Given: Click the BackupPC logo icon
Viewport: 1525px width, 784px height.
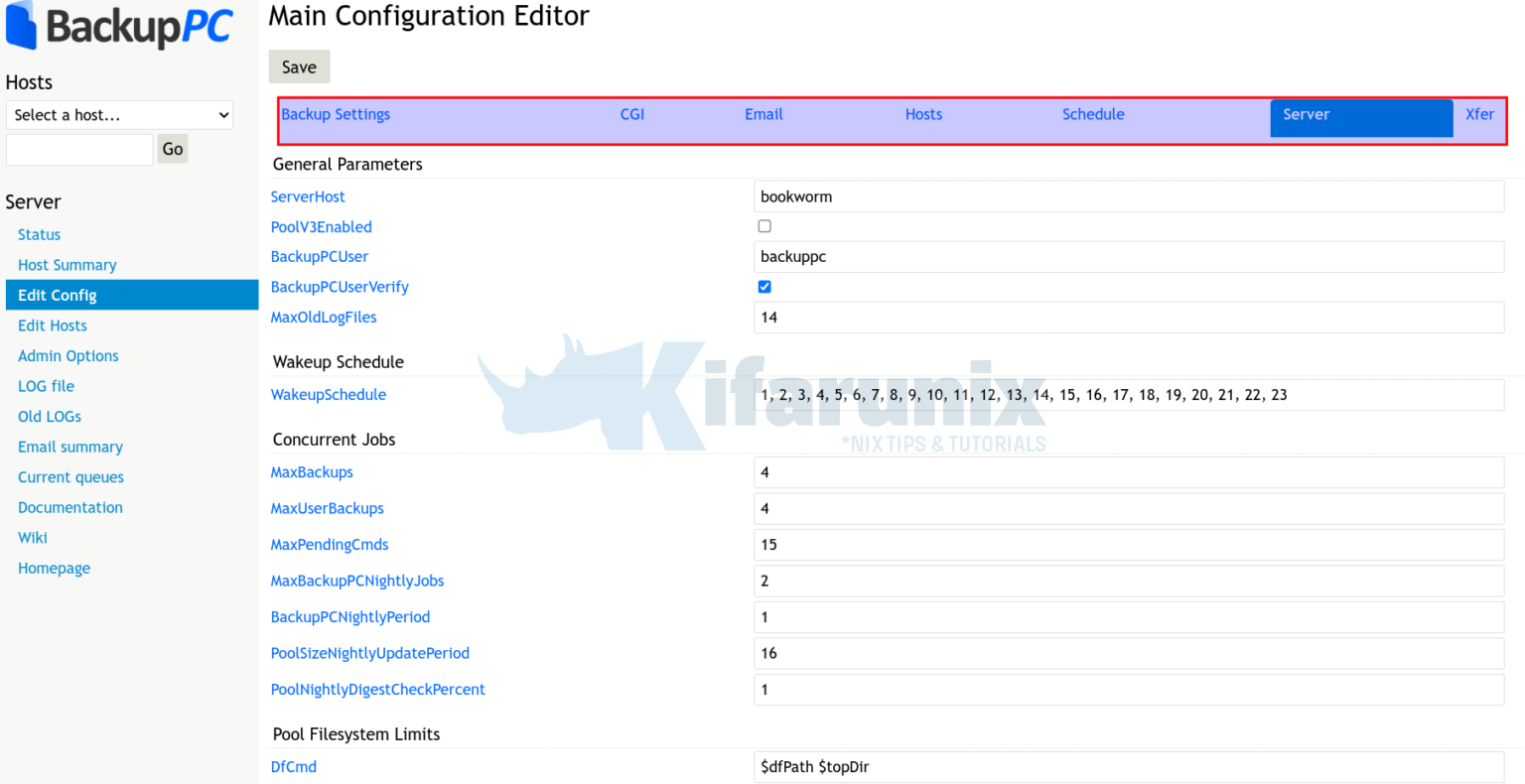Looking at the screenshot, I should pyautogui.click(x=22, y=25).
